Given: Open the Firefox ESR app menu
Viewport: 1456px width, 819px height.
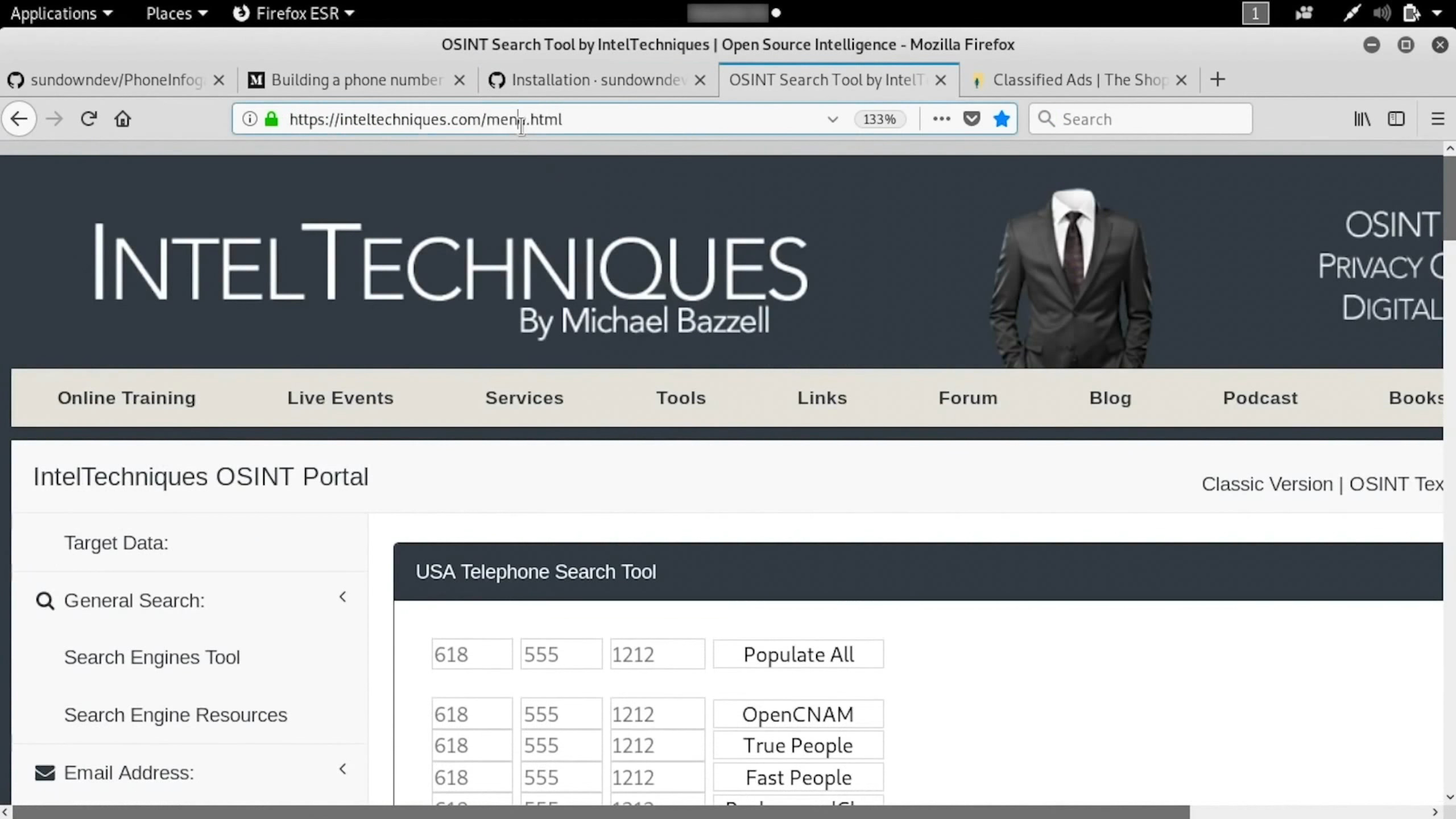Looking at the screenshot, I should point(294,13).
